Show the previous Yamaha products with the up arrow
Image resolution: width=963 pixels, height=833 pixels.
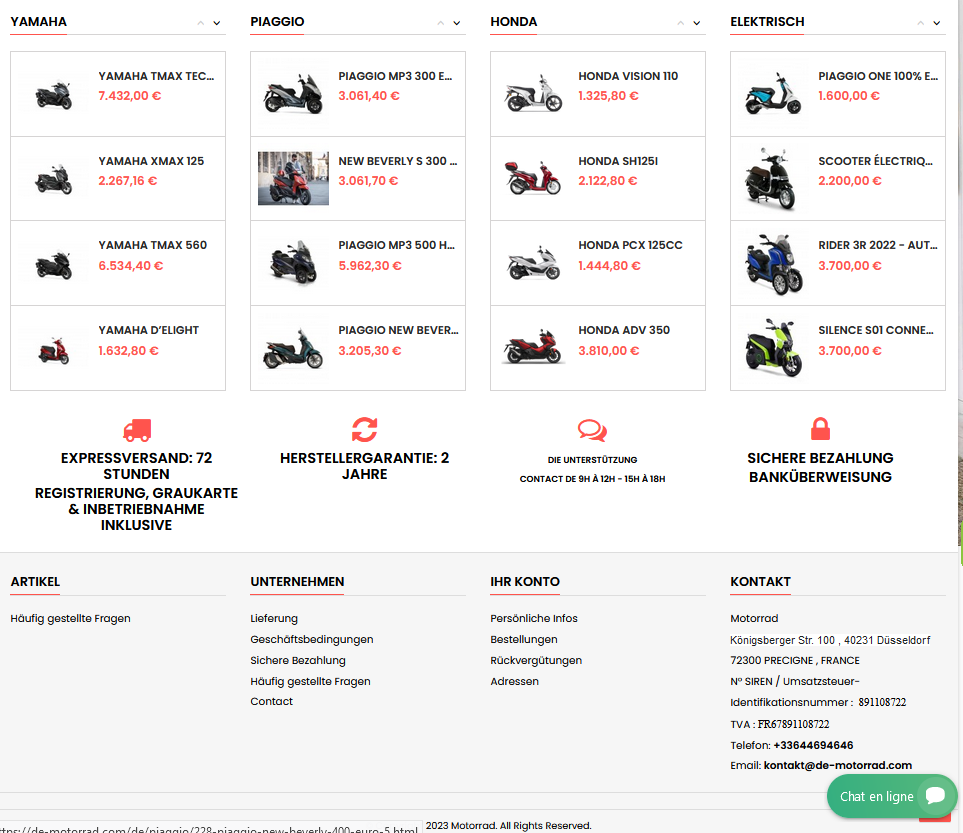[201, 23]
